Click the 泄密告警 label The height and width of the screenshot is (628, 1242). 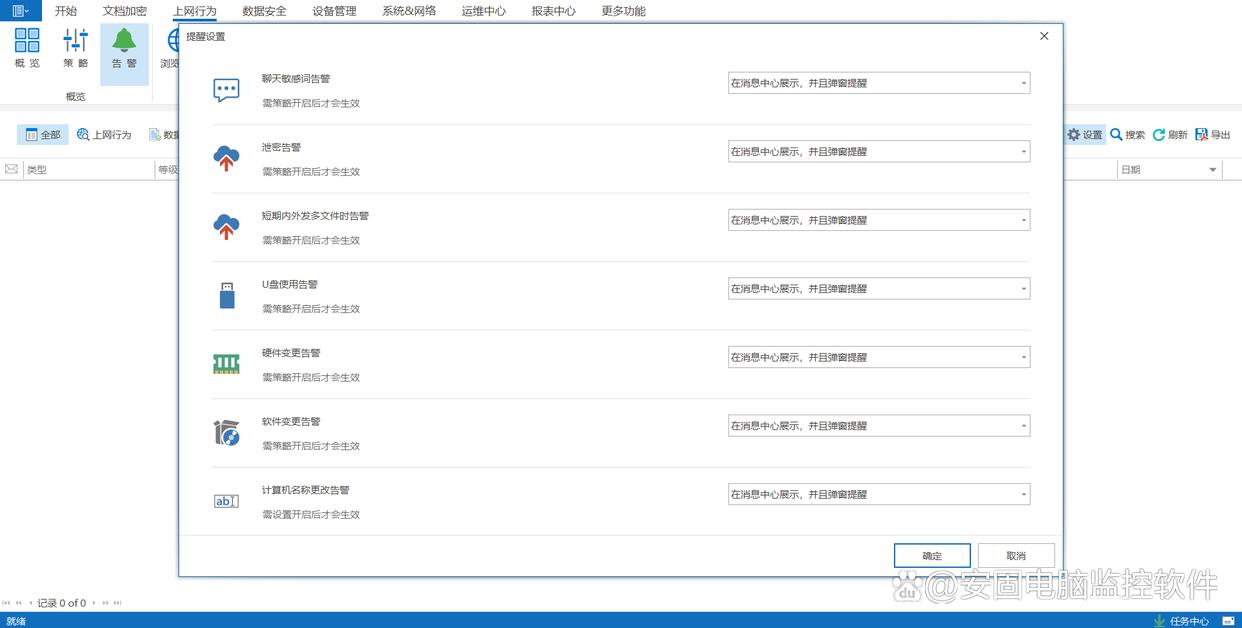coord(281,147)
